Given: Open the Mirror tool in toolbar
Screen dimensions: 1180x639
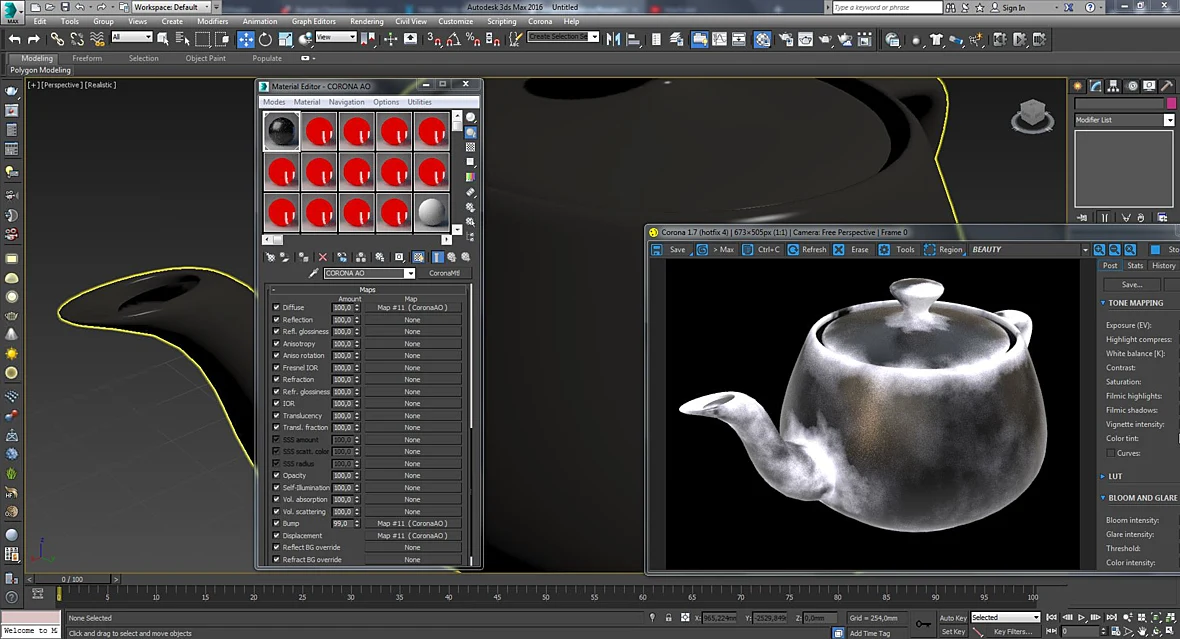Looking at the screenshot, I should coord(613,39).
